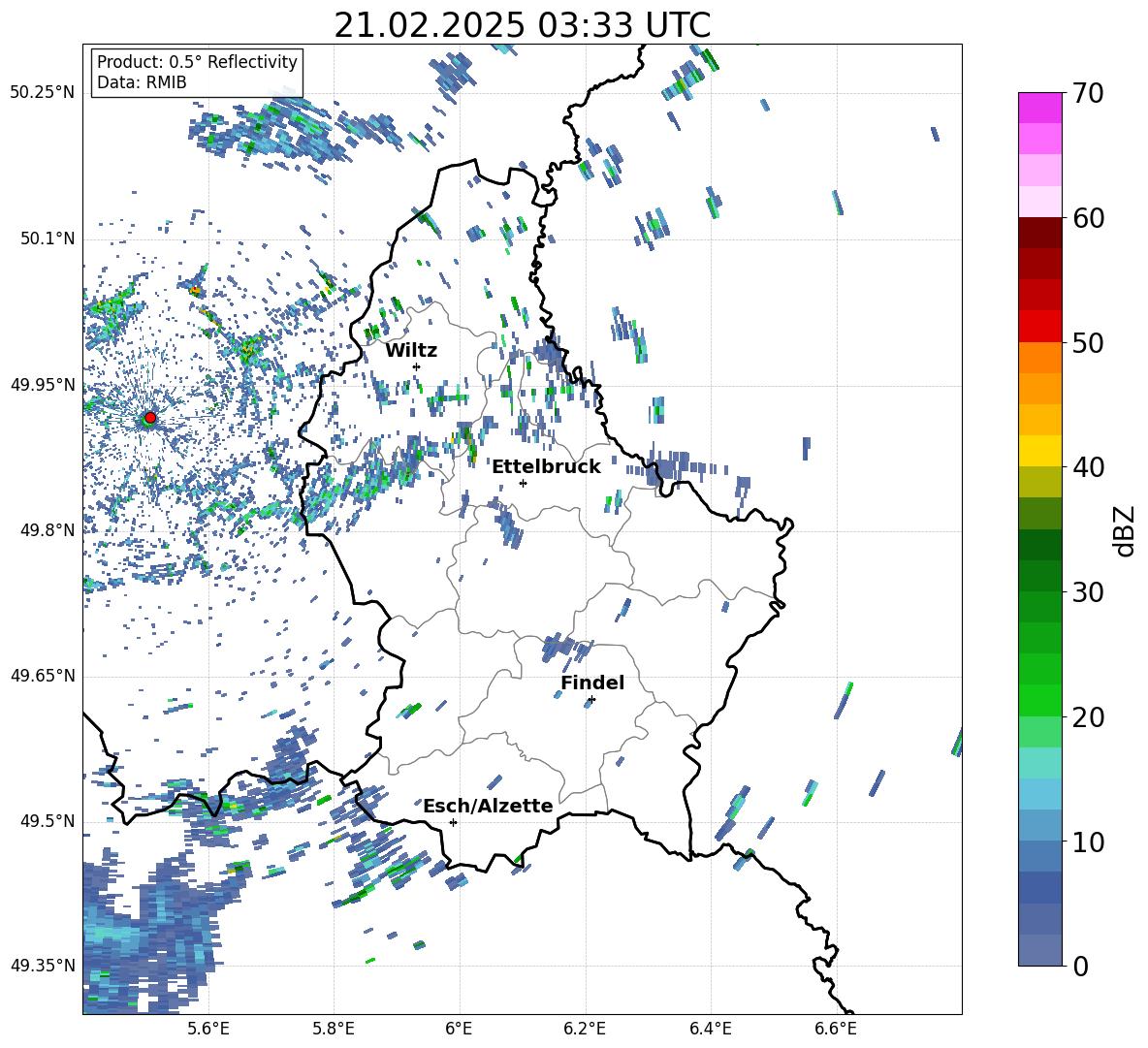This screenshot has width=1148, height=1048.
Task: Click the 10 colorbar tick label
Action: point(1088,842)
